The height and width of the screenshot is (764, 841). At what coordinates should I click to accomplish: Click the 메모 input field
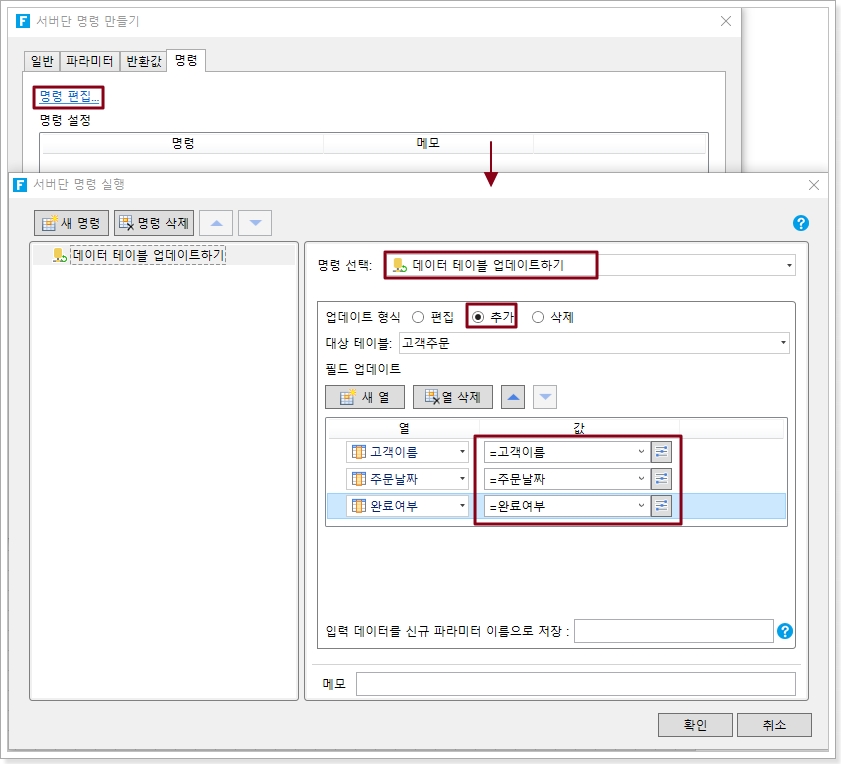[575, 684]
